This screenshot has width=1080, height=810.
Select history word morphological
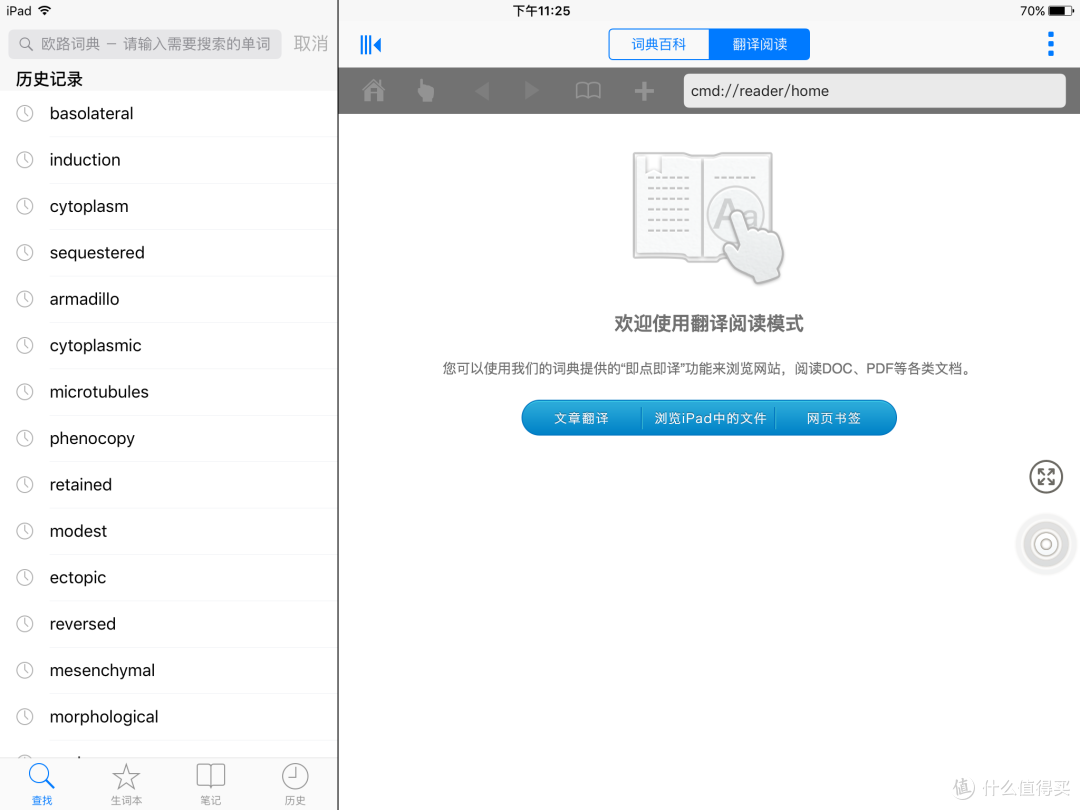point(169,717)
